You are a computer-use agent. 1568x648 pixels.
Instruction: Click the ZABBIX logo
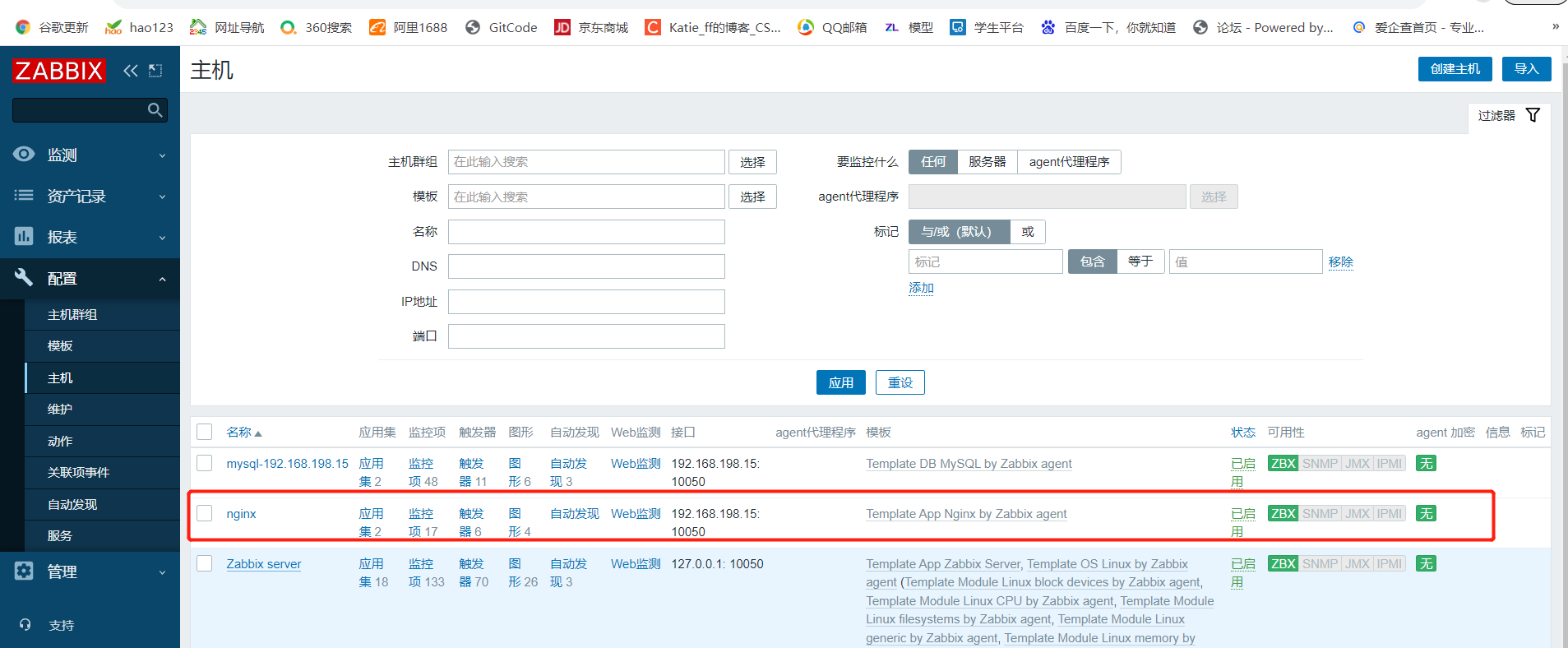pos(59,71)
